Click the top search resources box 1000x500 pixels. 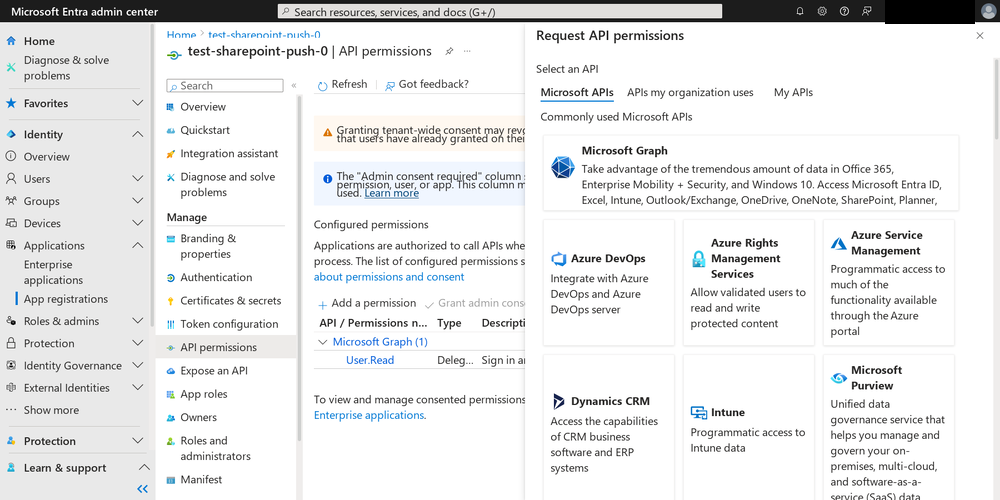pyautogui.click(x=500, y=11)
